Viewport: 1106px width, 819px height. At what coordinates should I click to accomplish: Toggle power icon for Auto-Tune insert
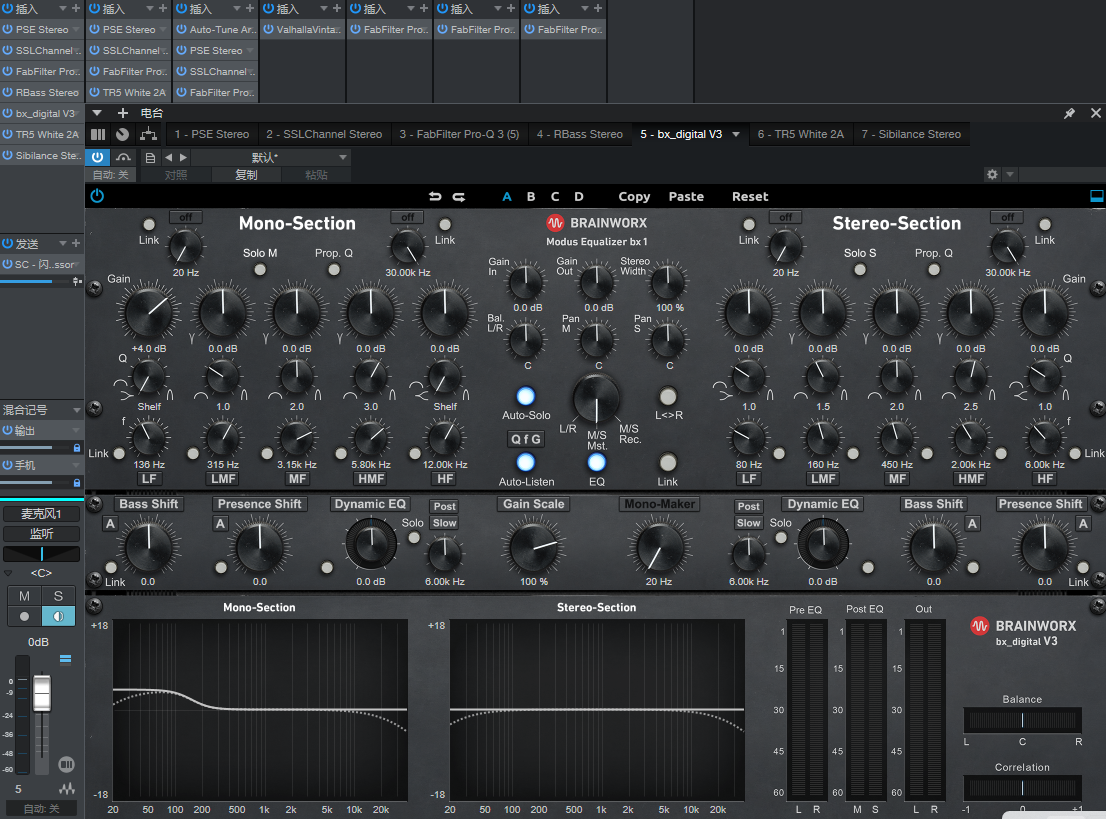(x=181, y=30)
